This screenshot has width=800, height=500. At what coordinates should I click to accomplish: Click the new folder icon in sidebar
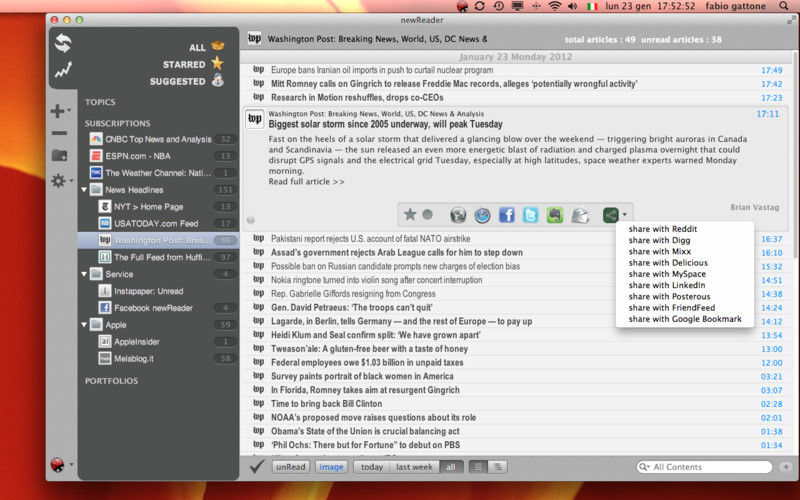(x=59, y=156)
